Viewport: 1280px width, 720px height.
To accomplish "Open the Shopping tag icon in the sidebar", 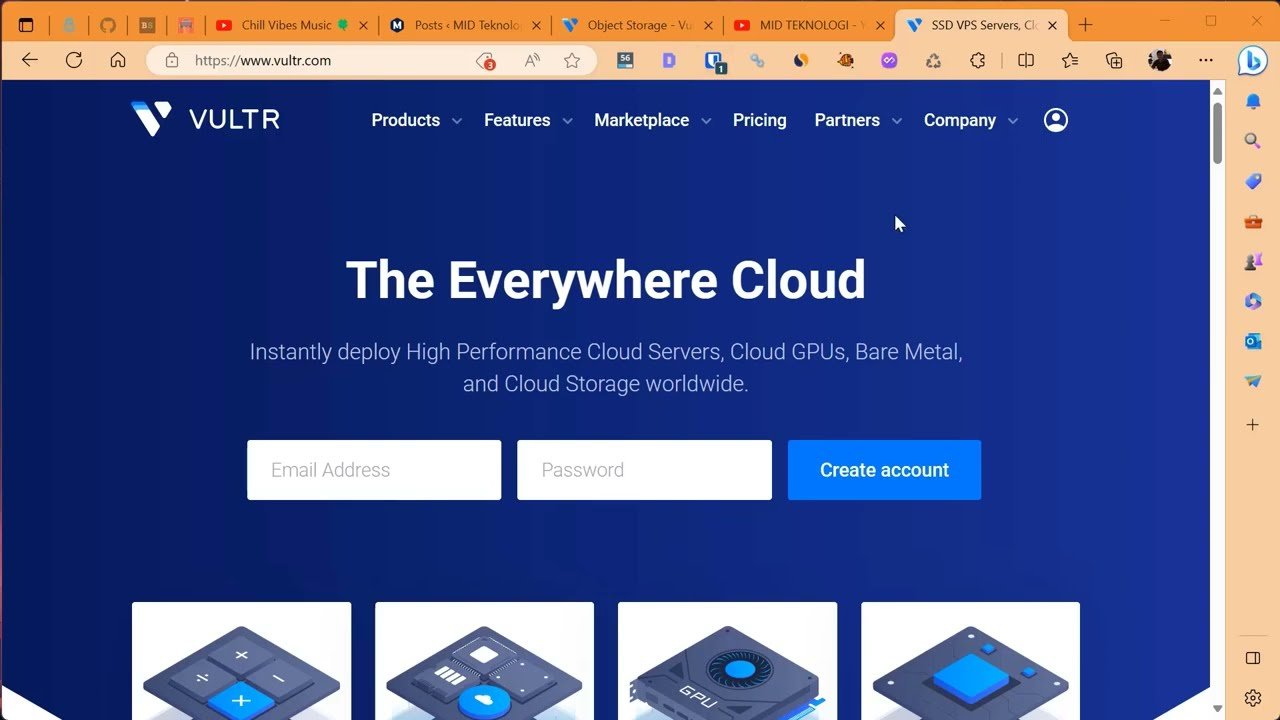I will pos(1253,181).
